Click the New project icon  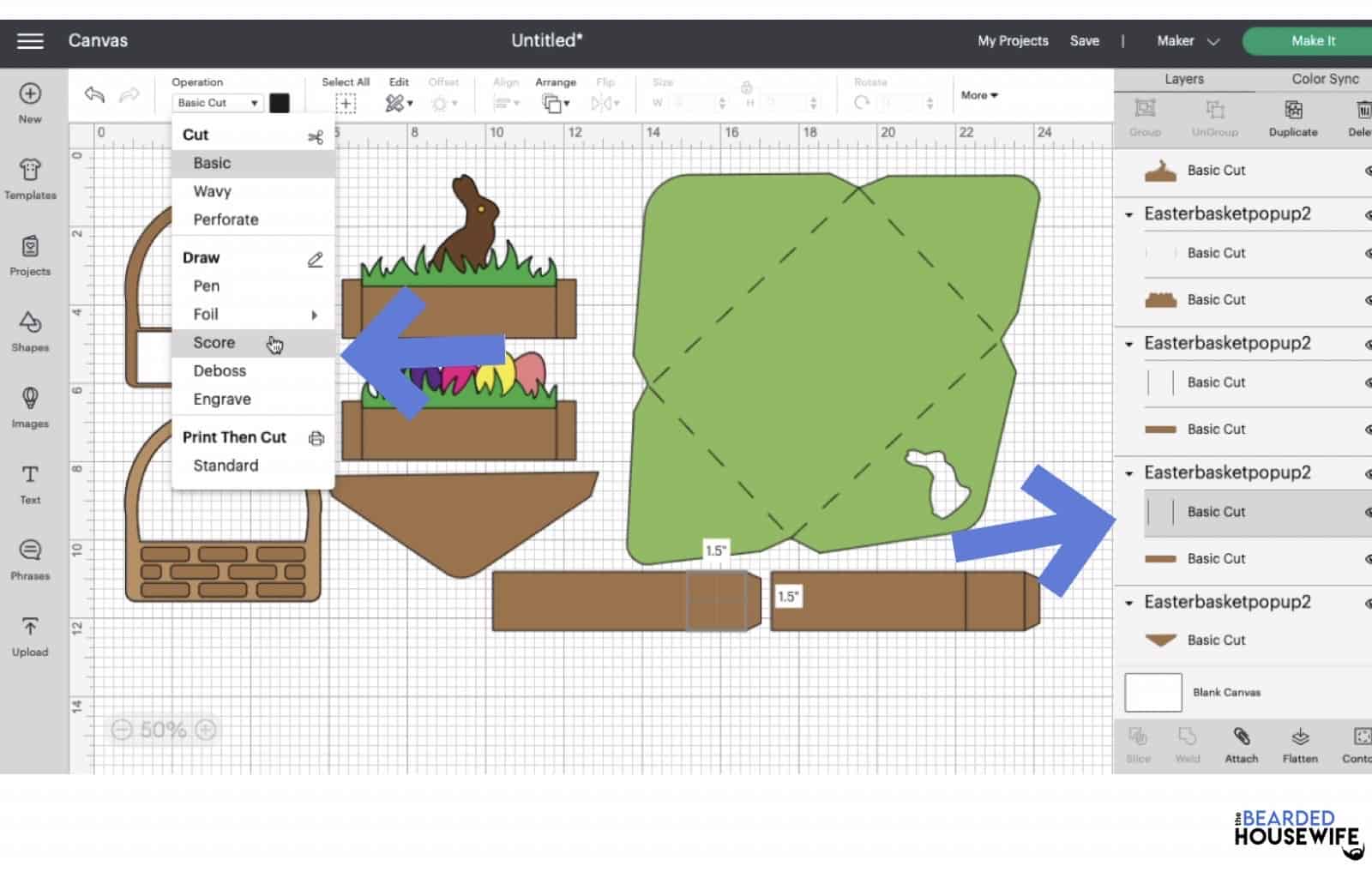[x=30, y=93]
